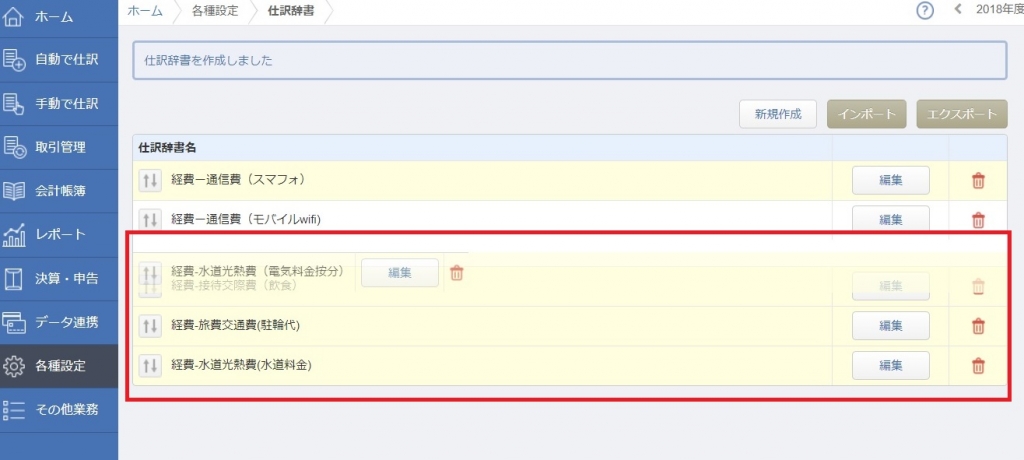1024x460 pixels.
Task: Open 自動で仕訳 in the sidebar
Action: point(59,60)
